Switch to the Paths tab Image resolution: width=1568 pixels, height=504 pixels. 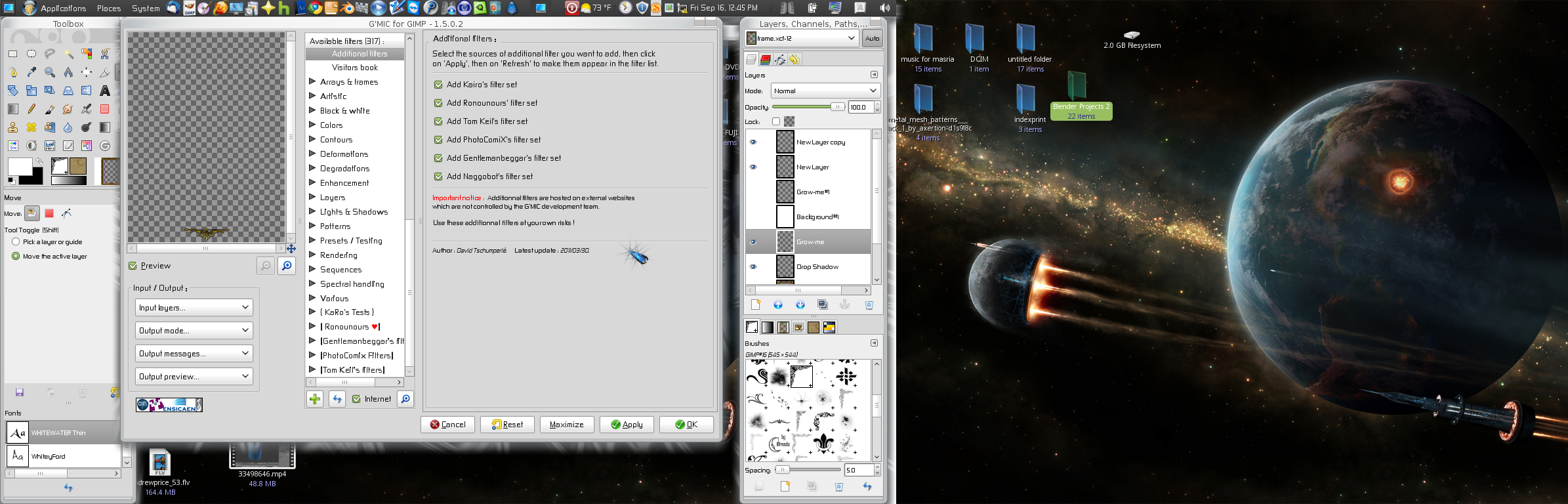point(779,60)
